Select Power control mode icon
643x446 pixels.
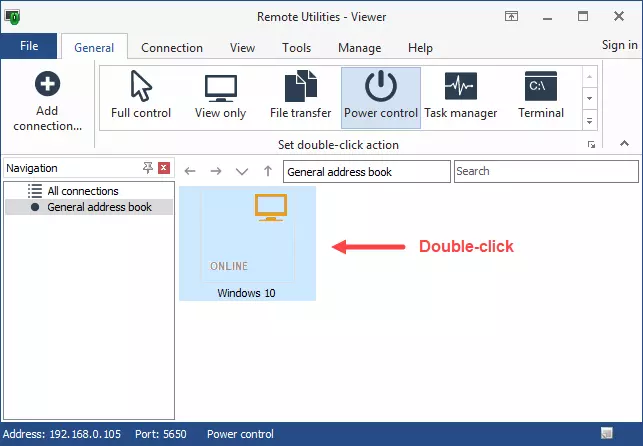380,88
